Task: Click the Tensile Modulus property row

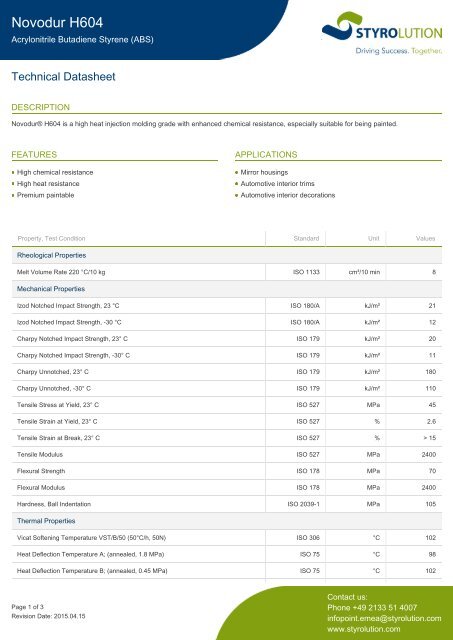Action: [227, 455]
